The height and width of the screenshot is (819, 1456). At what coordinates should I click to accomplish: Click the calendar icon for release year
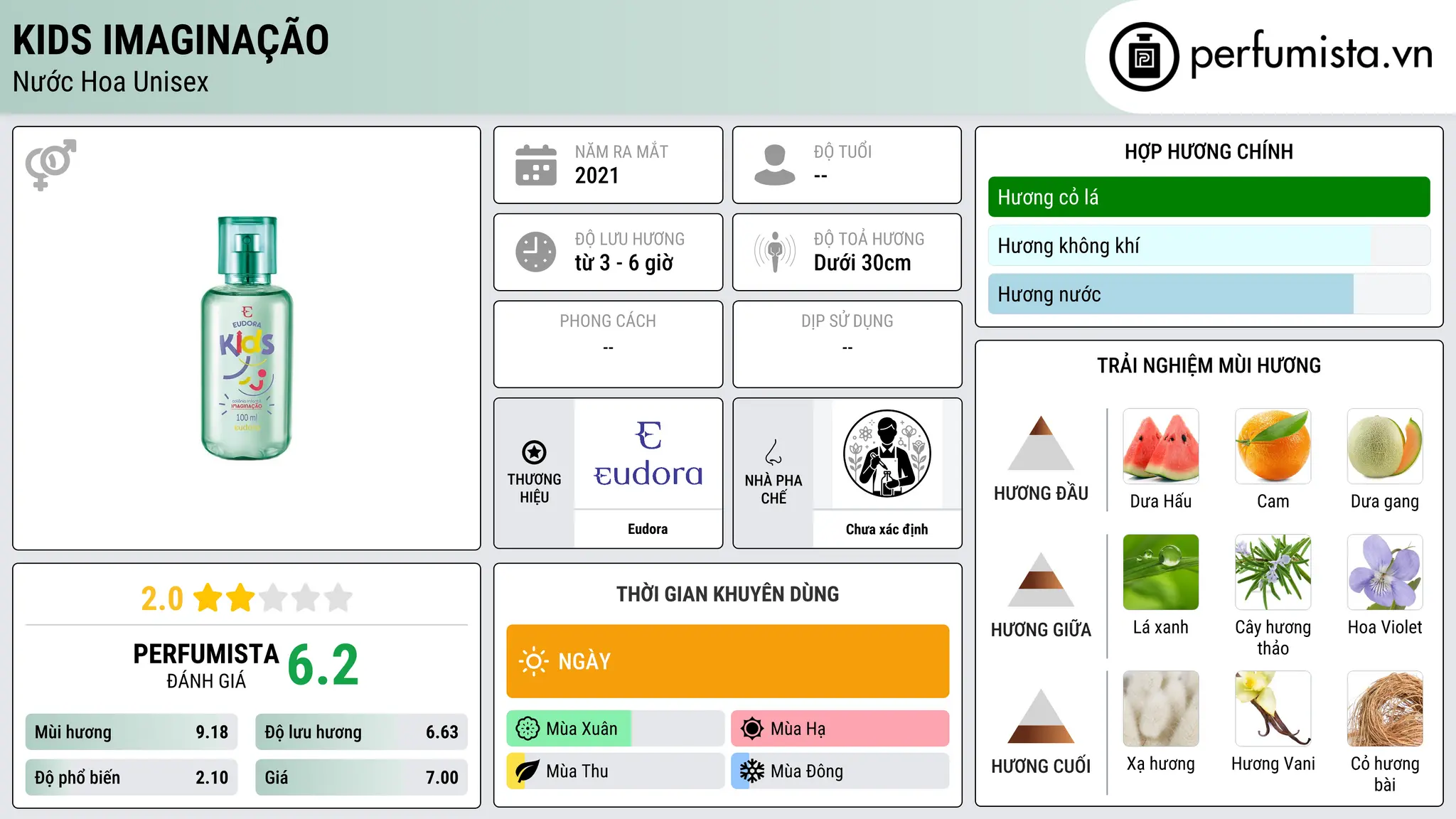535,165
